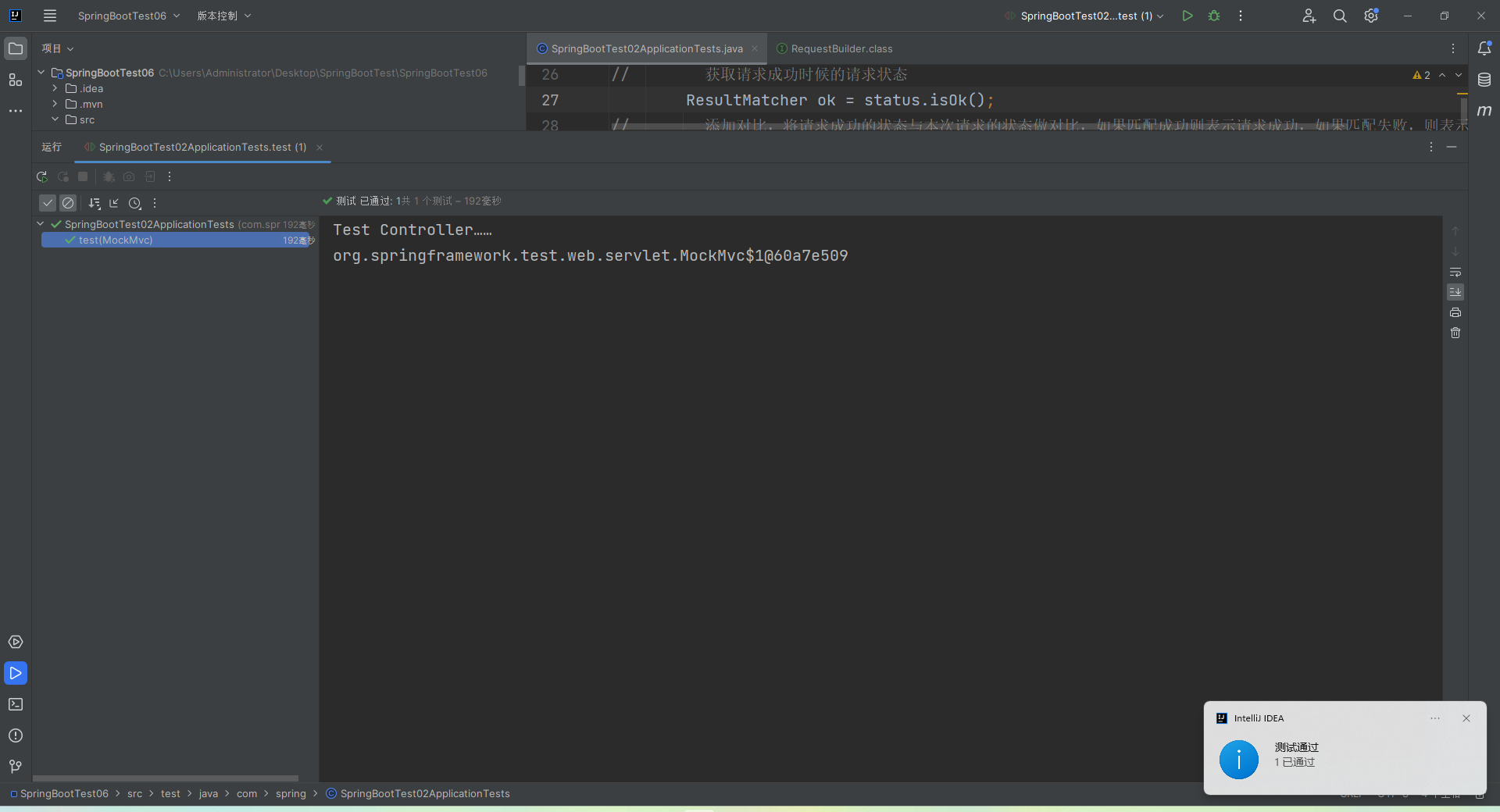Open the Notifications bell

pos(1484,48)
